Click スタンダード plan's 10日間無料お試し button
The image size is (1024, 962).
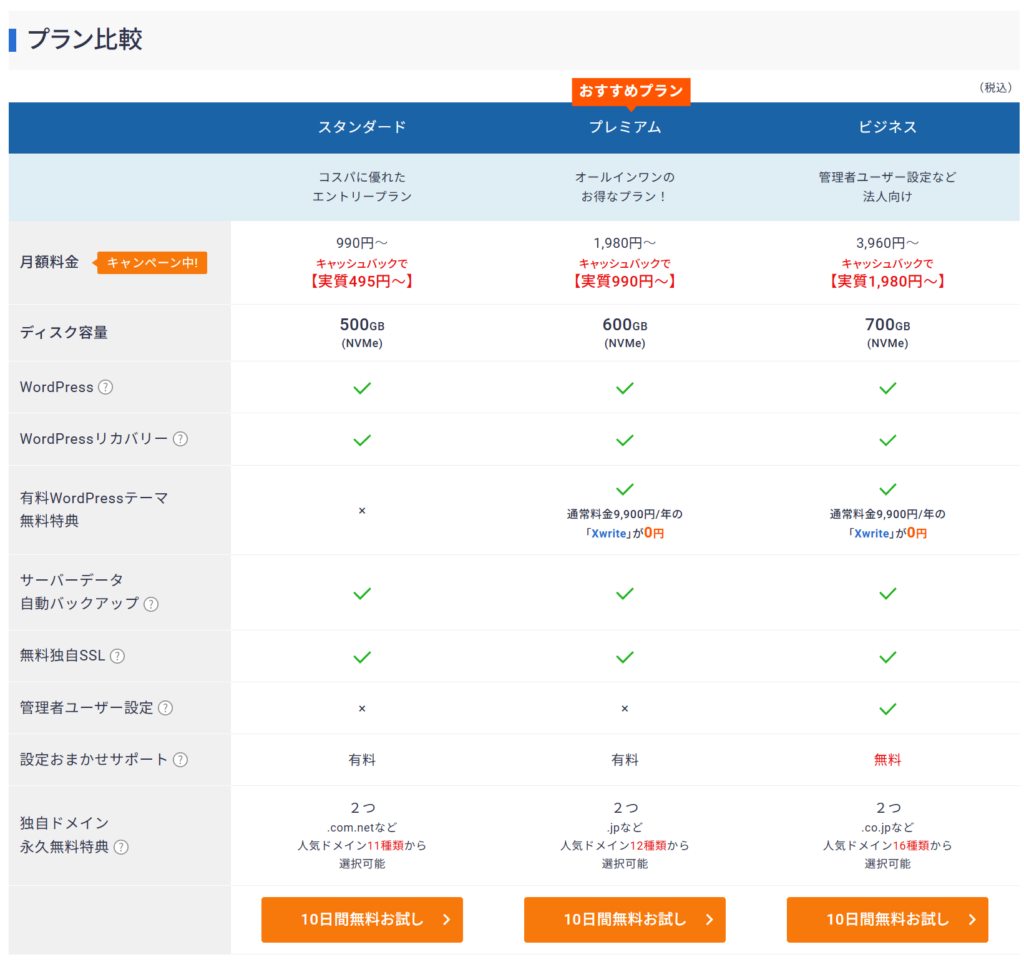tap(362, 919)
